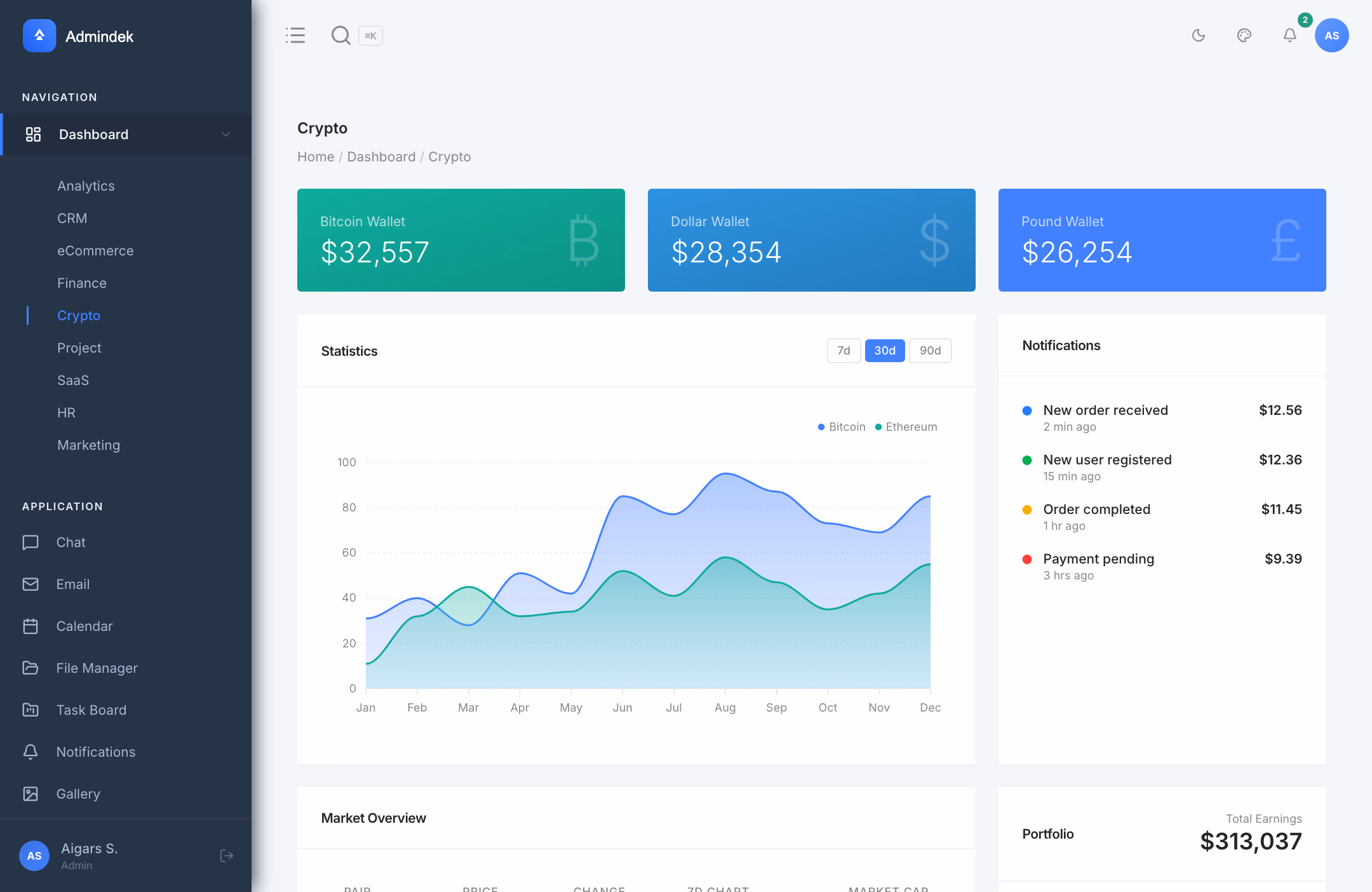The height and width of the screenshot is (892, 1372).
Task: Select the 90d range pill
Action: point(930,350)
